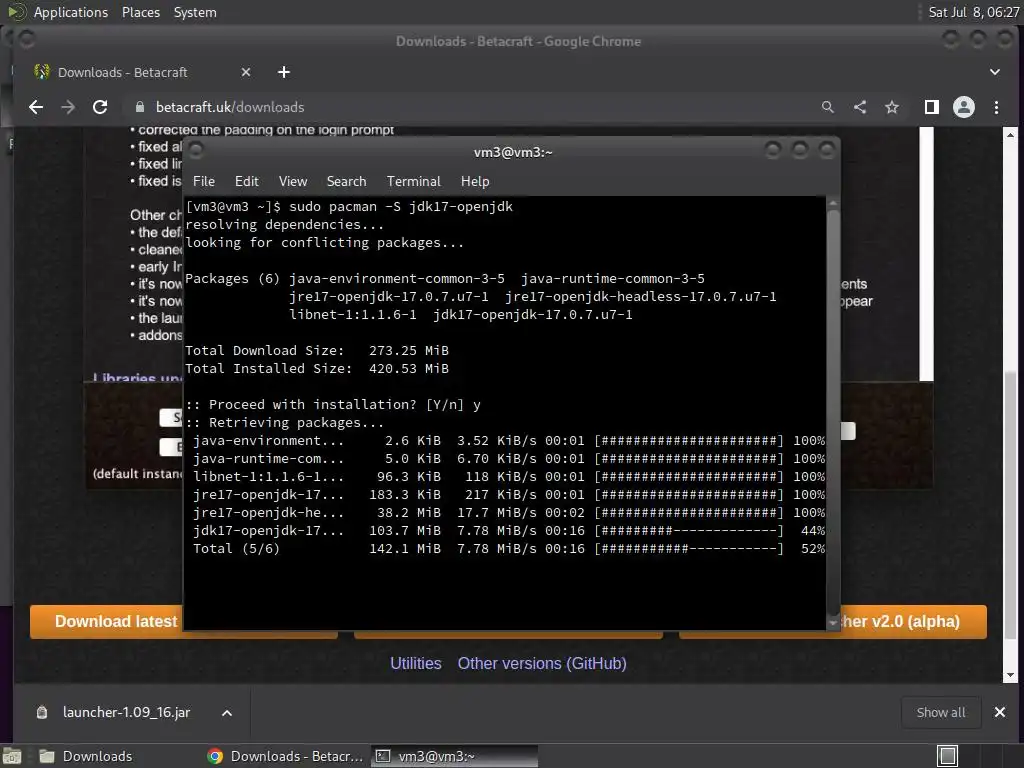Screen dimensions: 1024x768
Task: Click the zoom magnifier icon in address bar
Action: coord(827,107)
